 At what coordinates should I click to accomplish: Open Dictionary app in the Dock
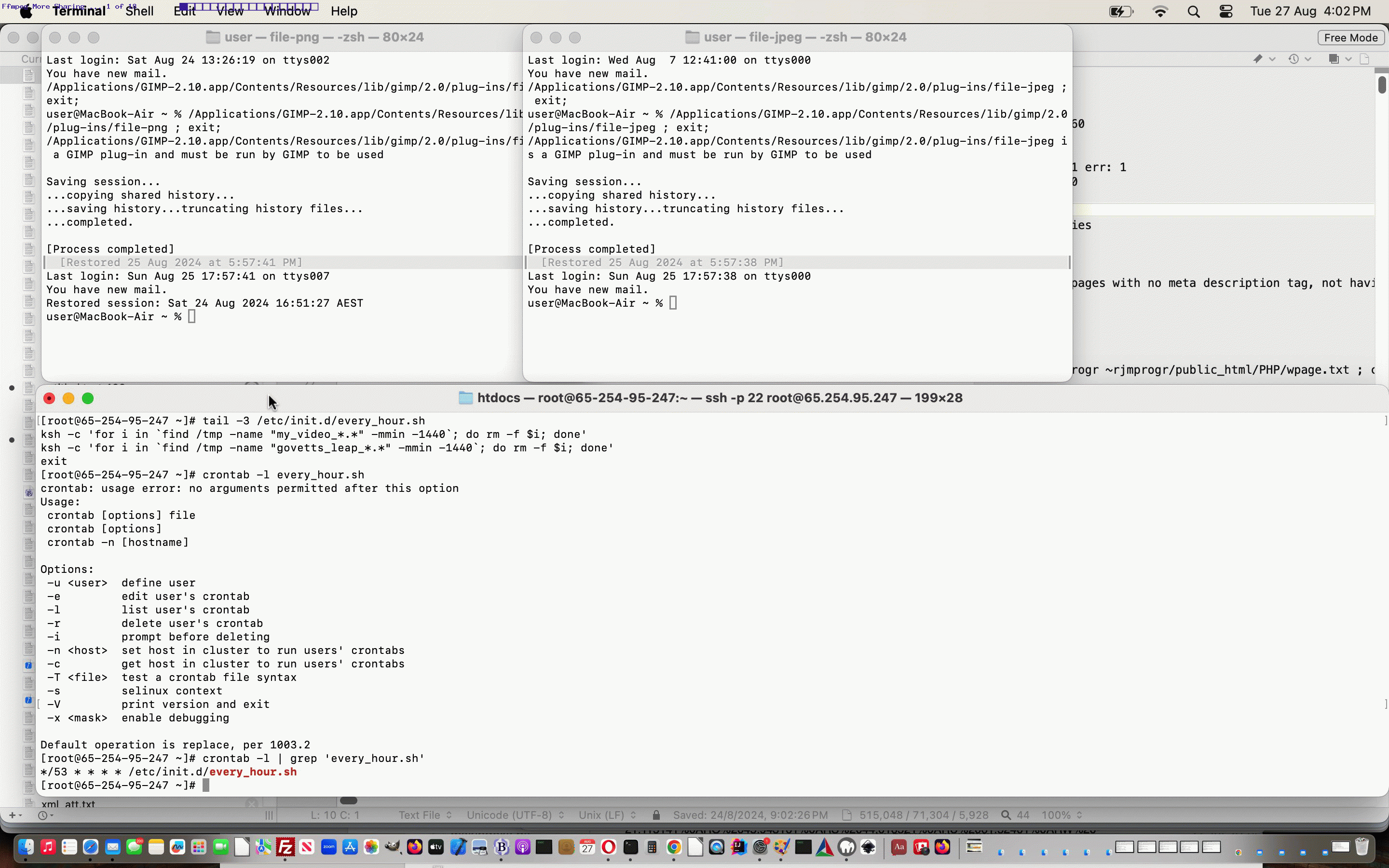coord(899,847)
